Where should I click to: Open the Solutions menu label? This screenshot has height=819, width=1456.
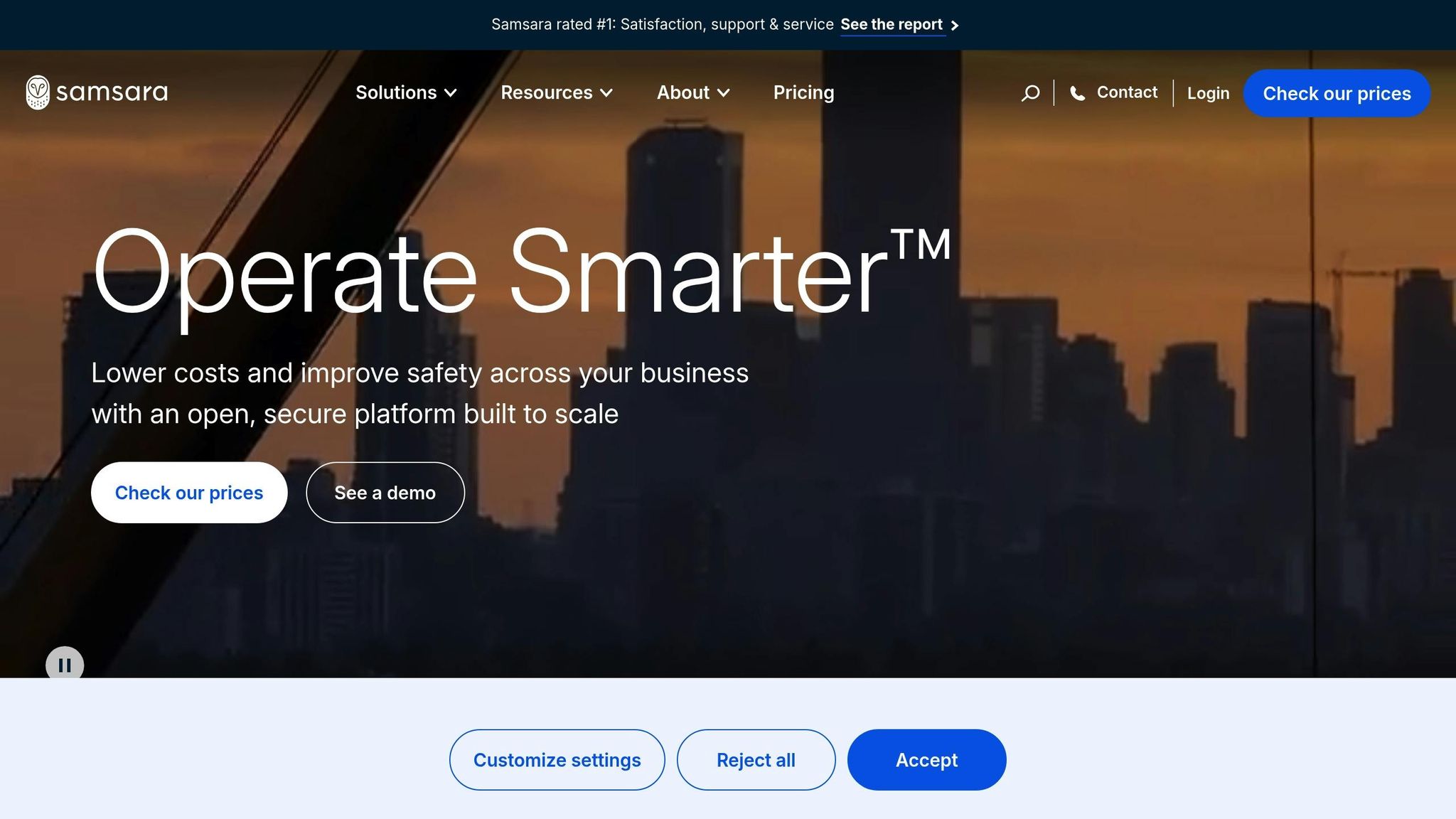[396, 92]
